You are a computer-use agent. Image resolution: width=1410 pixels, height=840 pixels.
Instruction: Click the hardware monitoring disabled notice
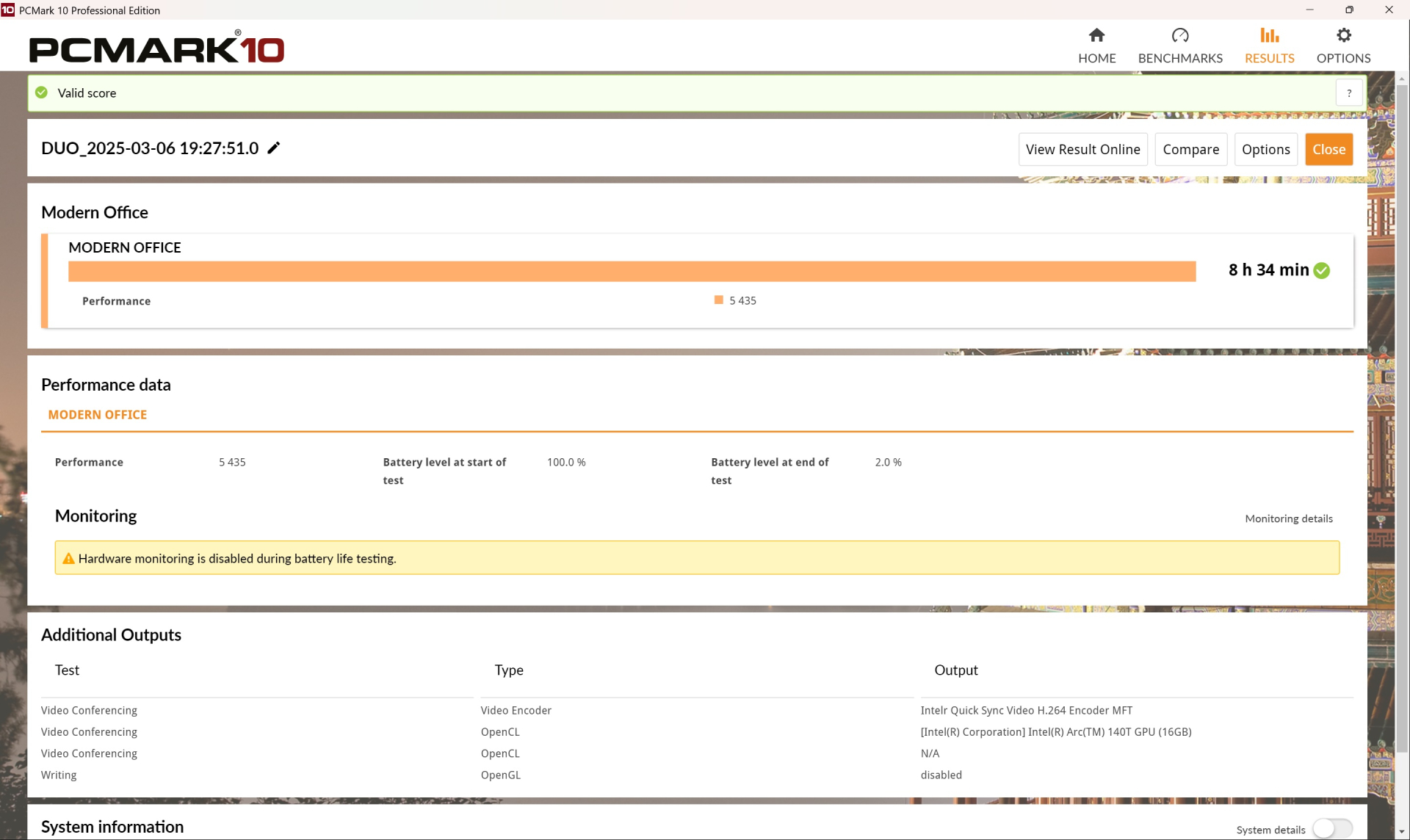point(696,558)
